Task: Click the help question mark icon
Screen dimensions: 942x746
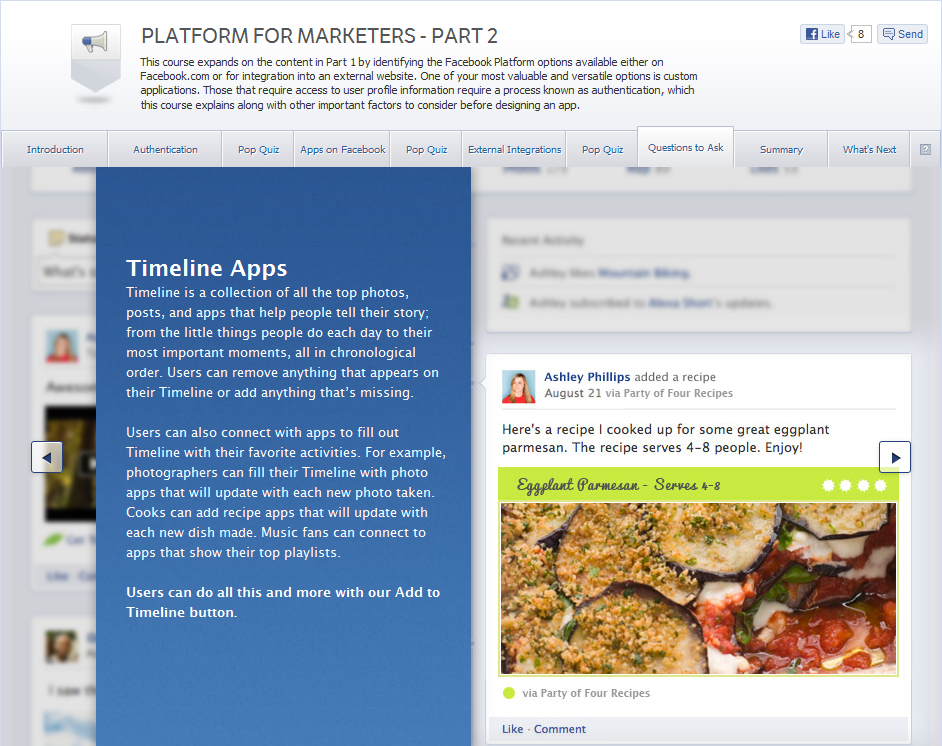Action: 925,149
